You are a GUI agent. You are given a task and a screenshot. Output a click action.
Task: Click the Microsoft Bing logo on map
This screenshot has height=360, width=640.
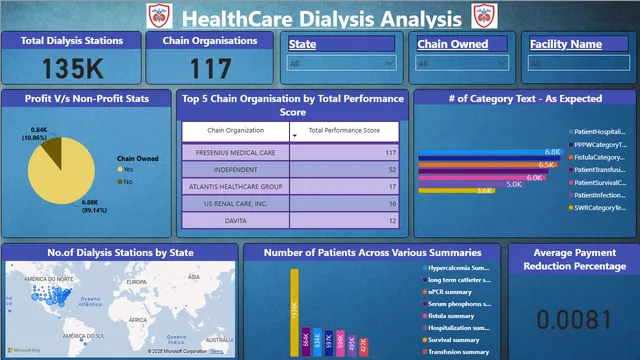click(x=24, y=350)
